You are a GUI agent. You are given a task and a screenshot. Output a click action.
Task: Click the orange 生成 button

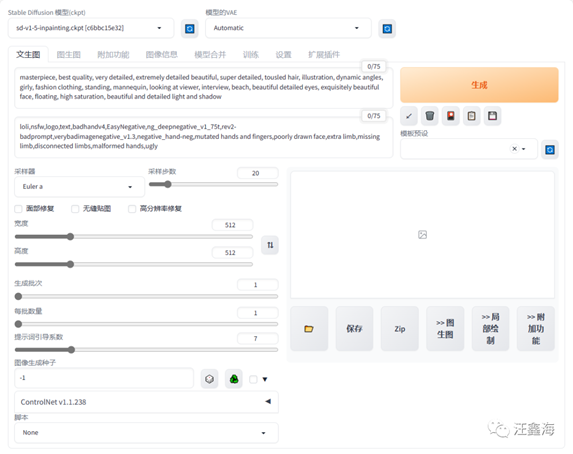[x=479, y=85]
